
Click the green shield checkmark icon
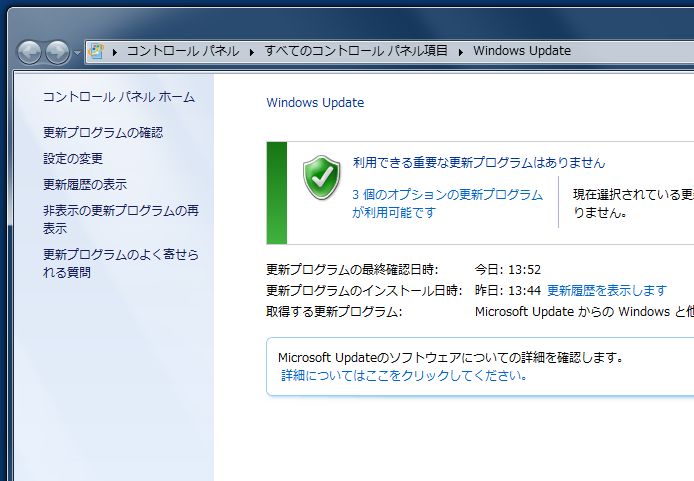(322, 177)
